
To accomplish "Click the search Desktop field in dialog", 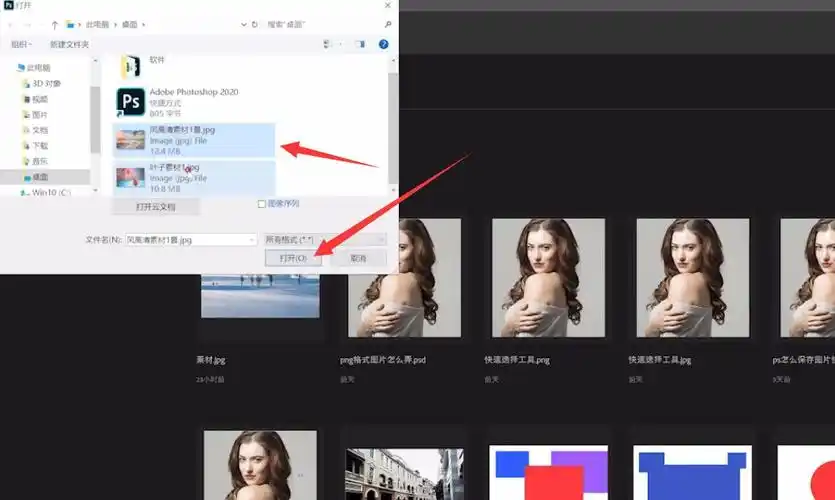I will point(322,24).
